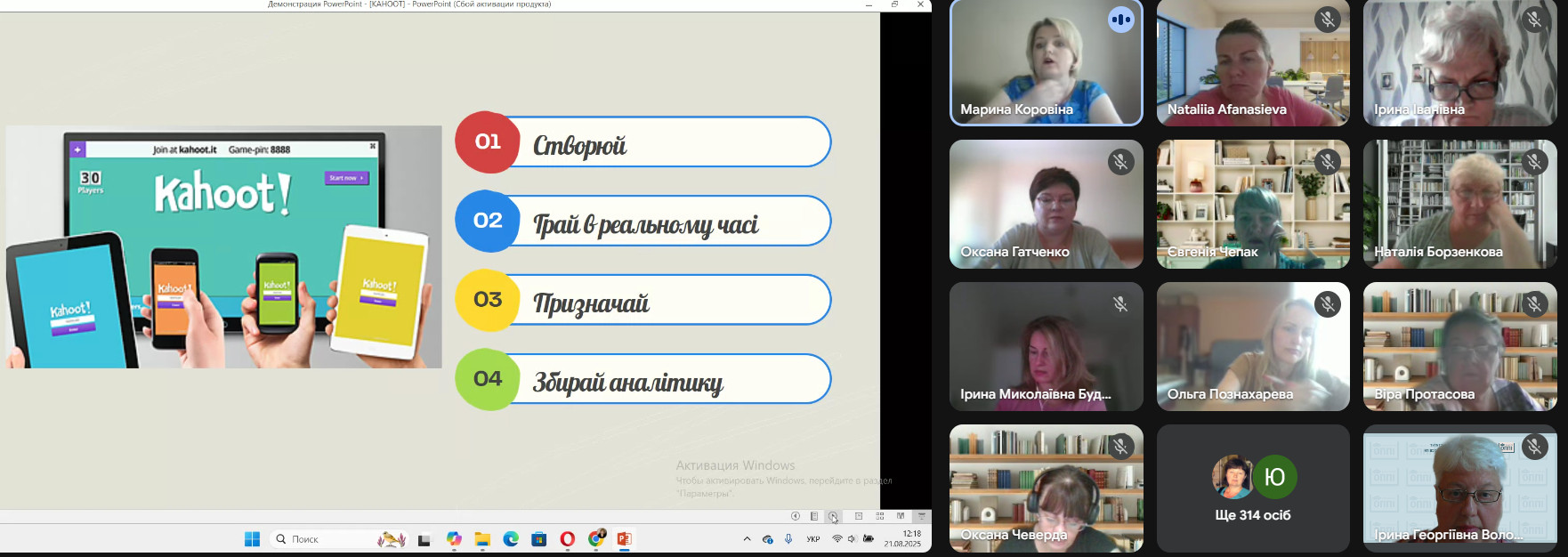Viewport: 1568px width, 557px height.
Task: Click the Оксана Чеверда name label
Action: tap(1014, 535)
